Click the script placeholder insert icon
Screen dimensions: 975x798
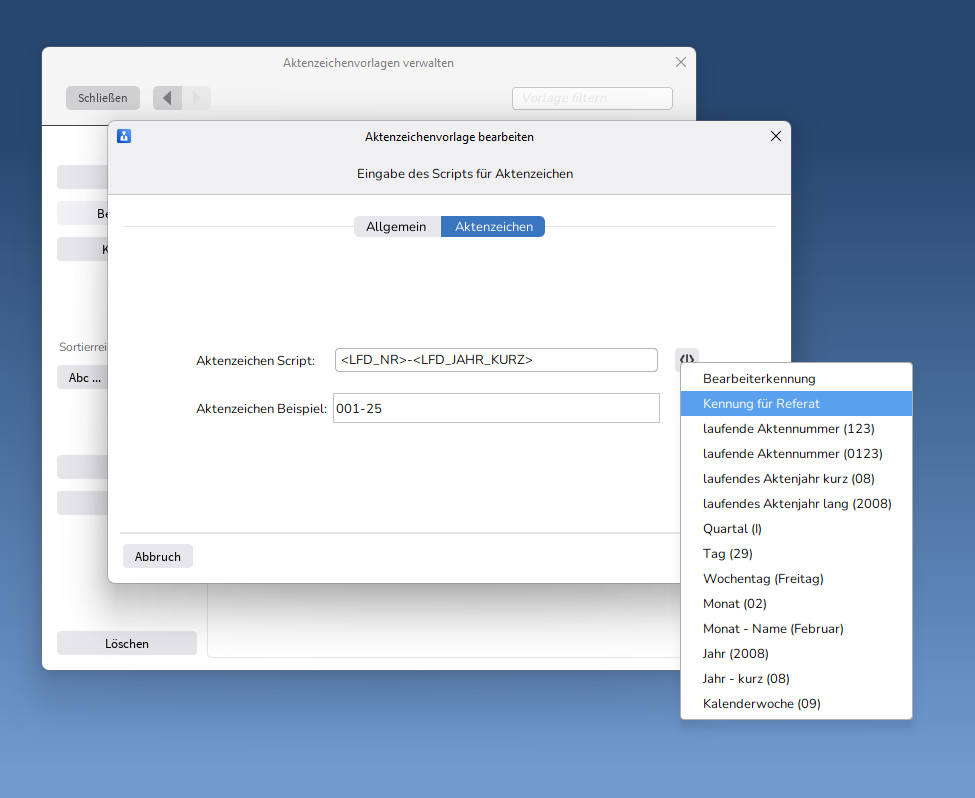click(x=686, y=358)
